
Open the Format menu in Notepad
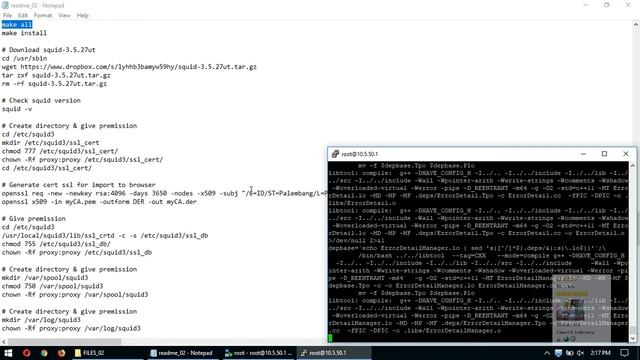tap(43, 16)
